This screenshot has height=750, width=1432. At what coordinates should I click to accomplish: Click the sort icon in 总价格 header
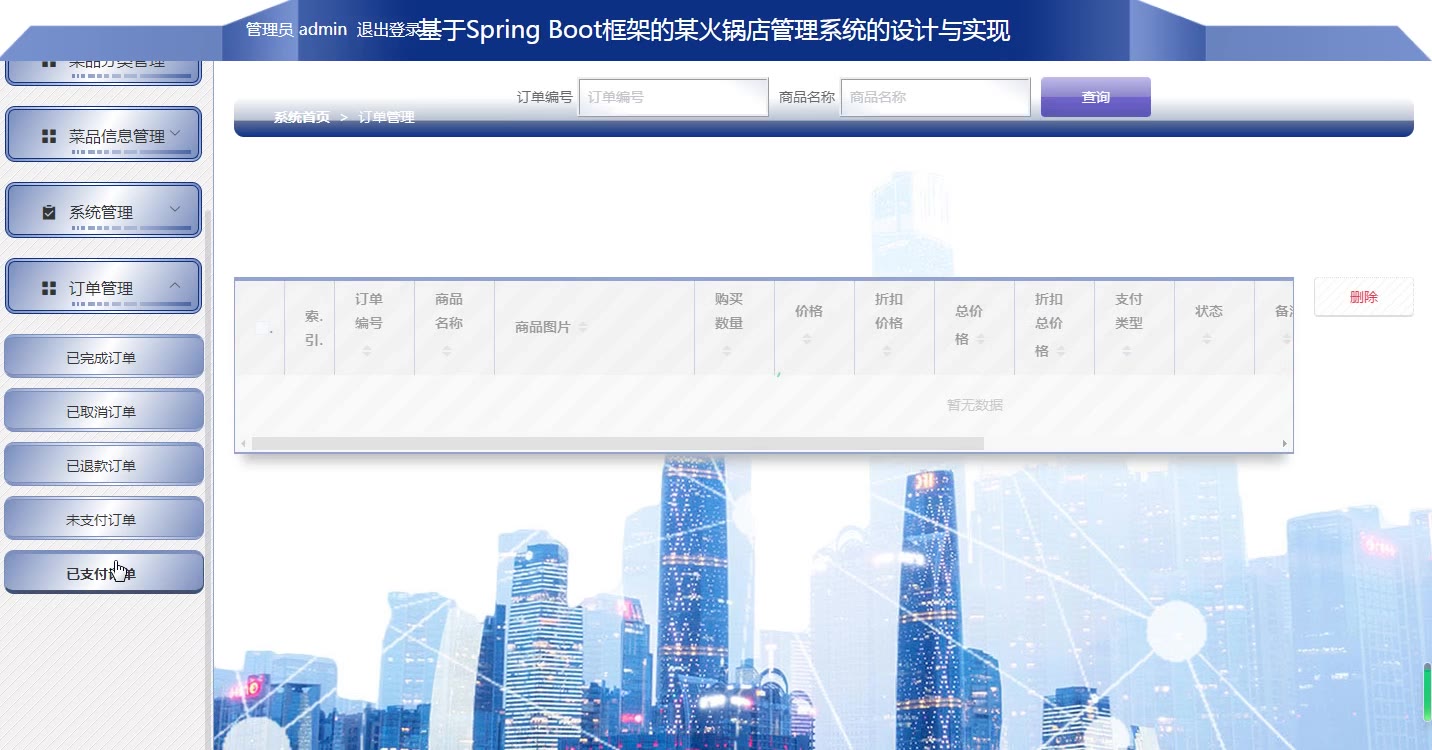981,340
